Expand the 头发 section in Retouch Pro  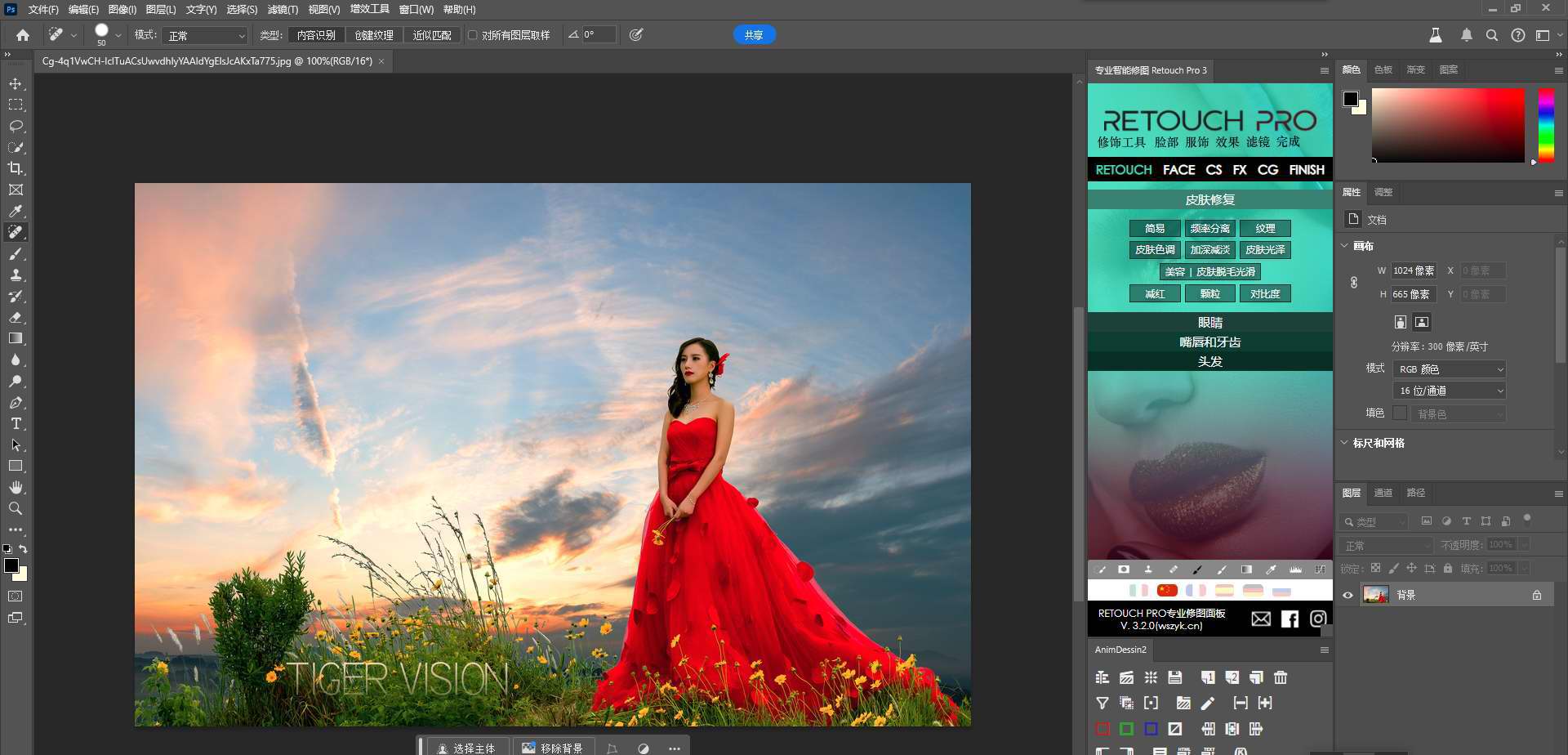(1209, 361)
